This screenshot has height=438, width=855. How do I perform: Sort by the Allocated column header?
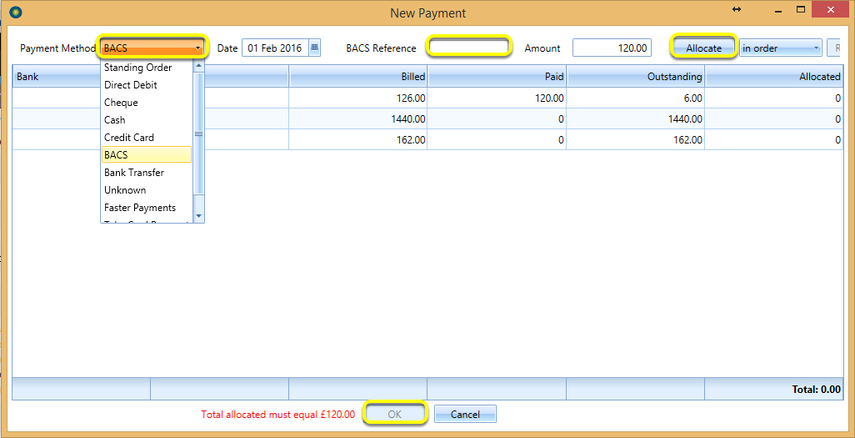click(x=774, y=76)
